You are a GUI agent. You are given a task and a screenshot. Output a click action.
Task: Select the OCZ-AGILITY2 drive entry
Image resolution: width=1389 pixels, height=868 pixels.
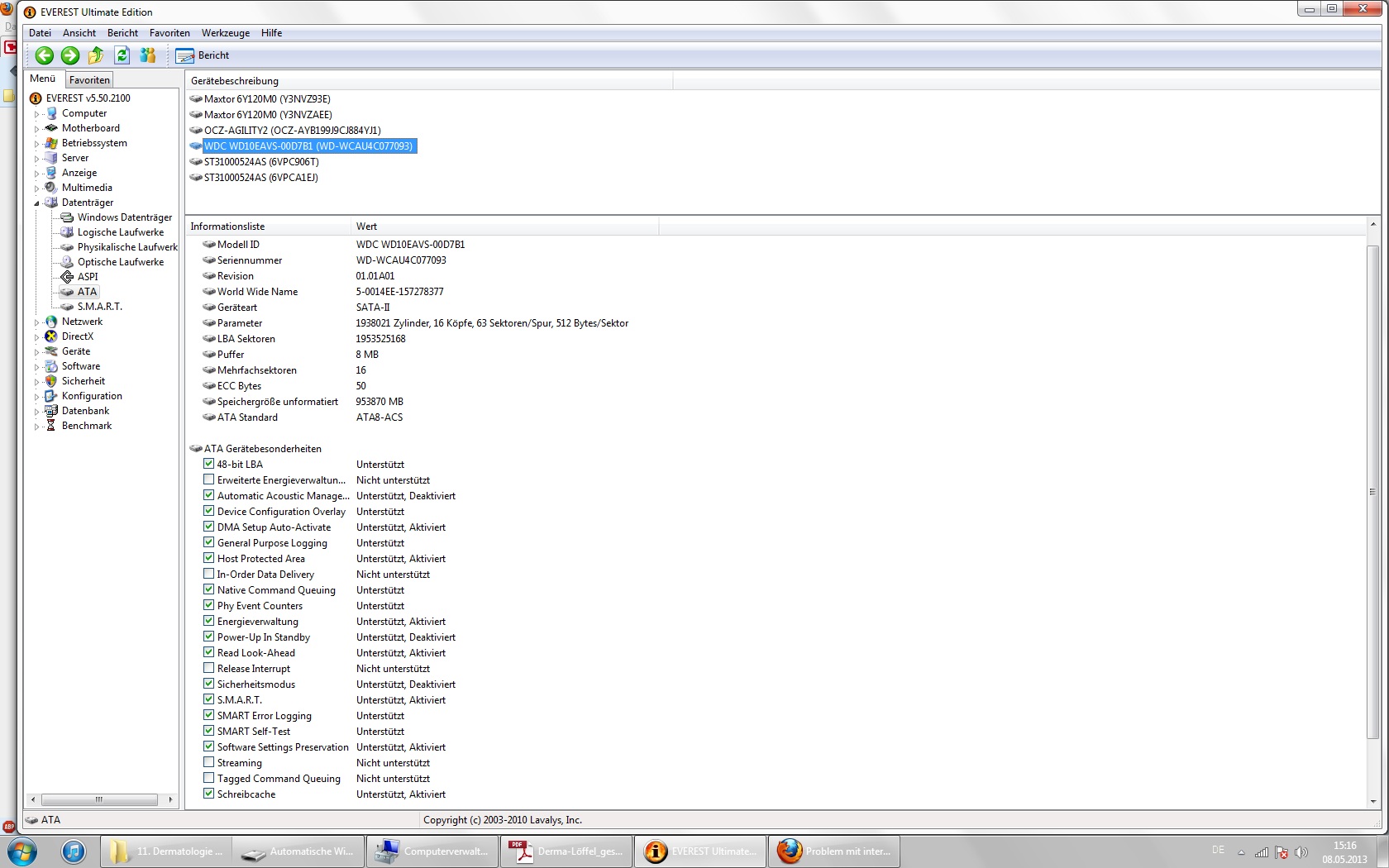pos(293,131)
